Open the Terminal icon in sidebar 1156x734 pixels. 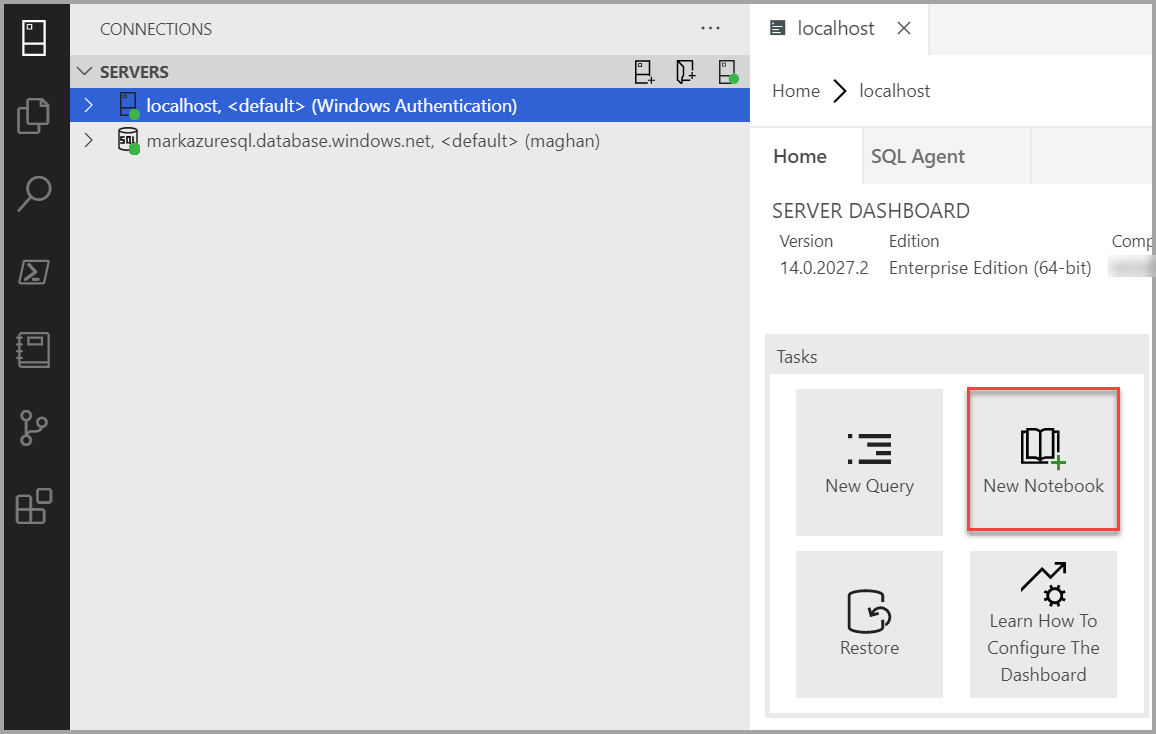click(x=34, y=272)
